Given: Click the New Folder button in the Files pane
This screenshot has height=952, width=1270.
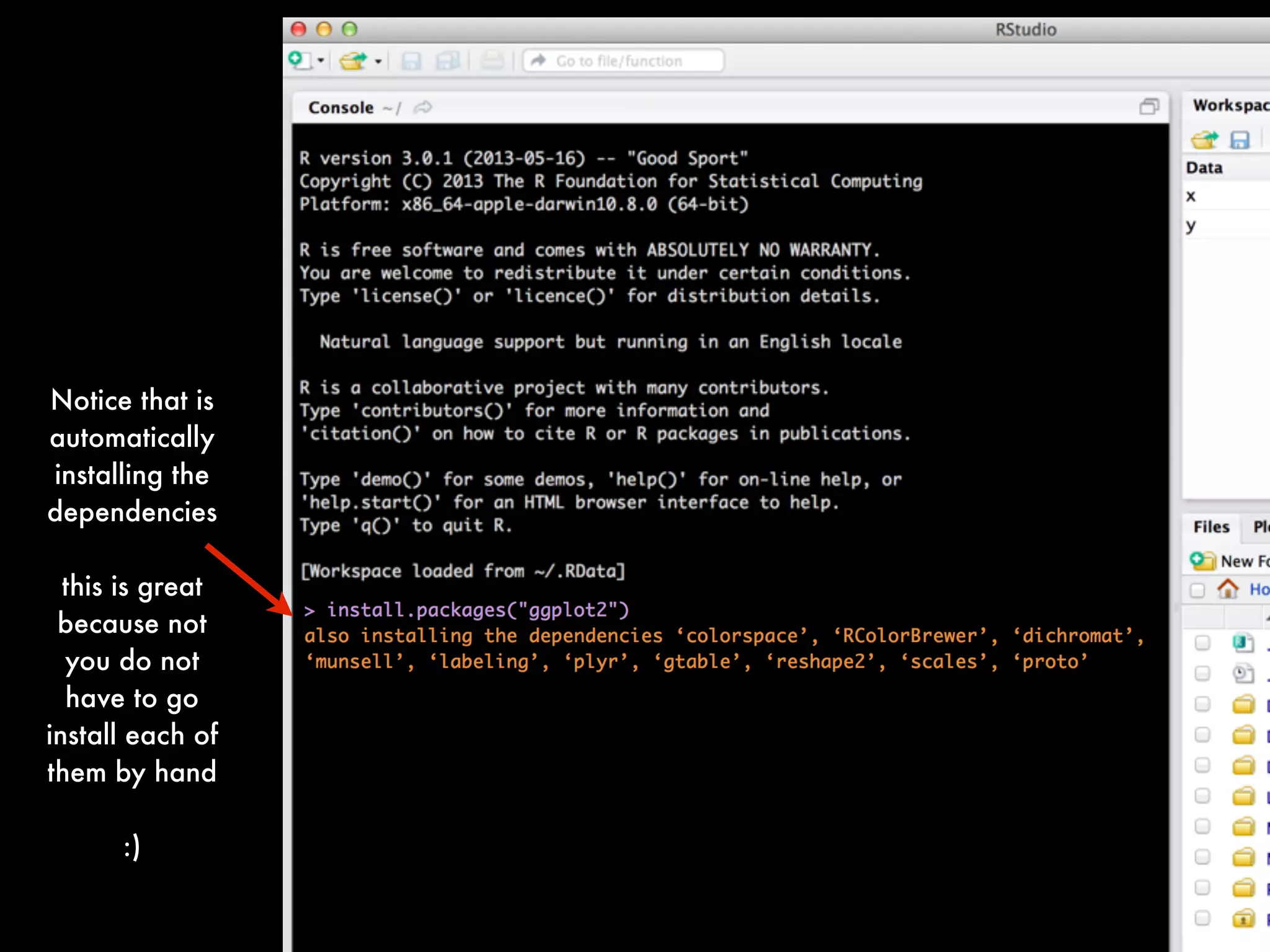Looking at the screenshot, I should coord(1230,560).
